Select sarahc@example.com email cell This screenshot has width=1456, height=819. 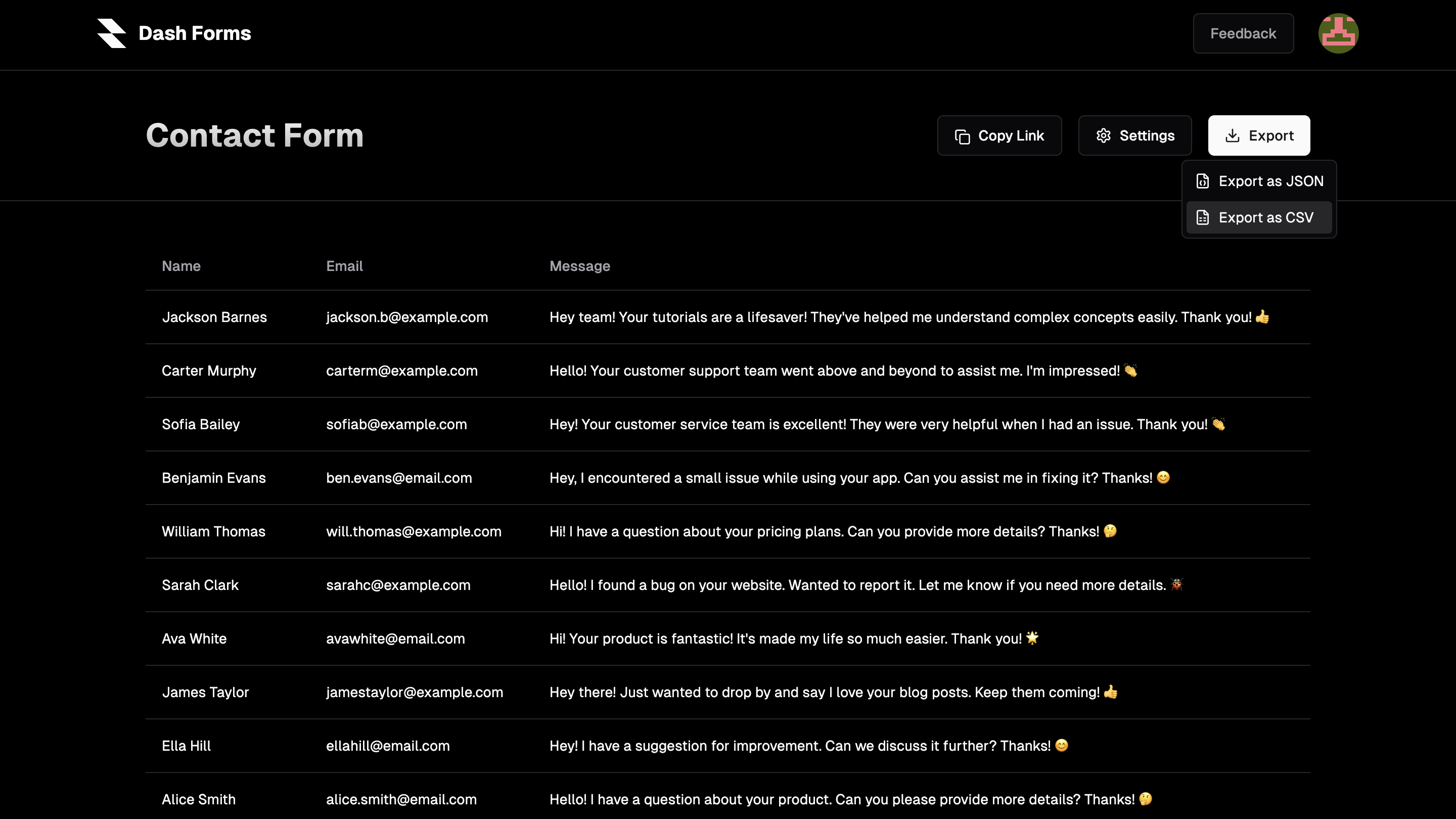pyautogui.click(x=398, y=585)
